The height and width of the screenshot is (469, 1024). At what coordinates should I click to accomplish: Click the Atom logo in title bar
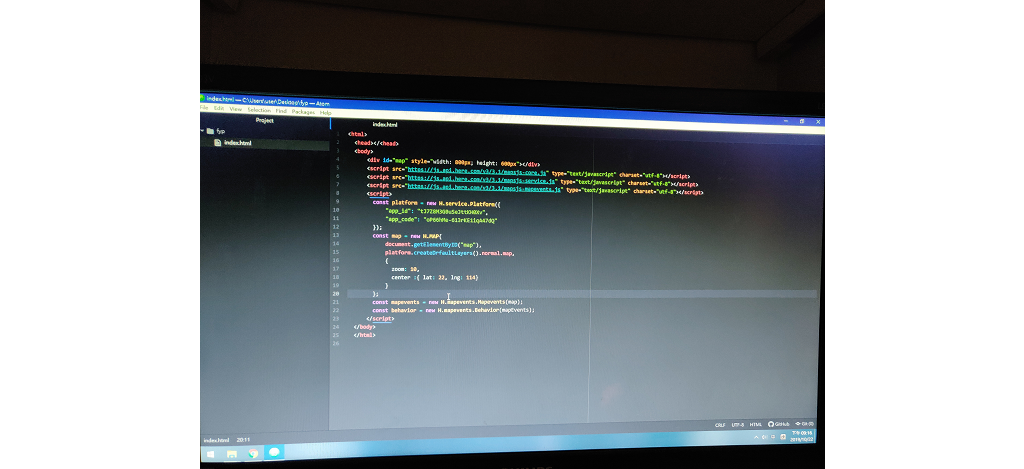(202, 98)
